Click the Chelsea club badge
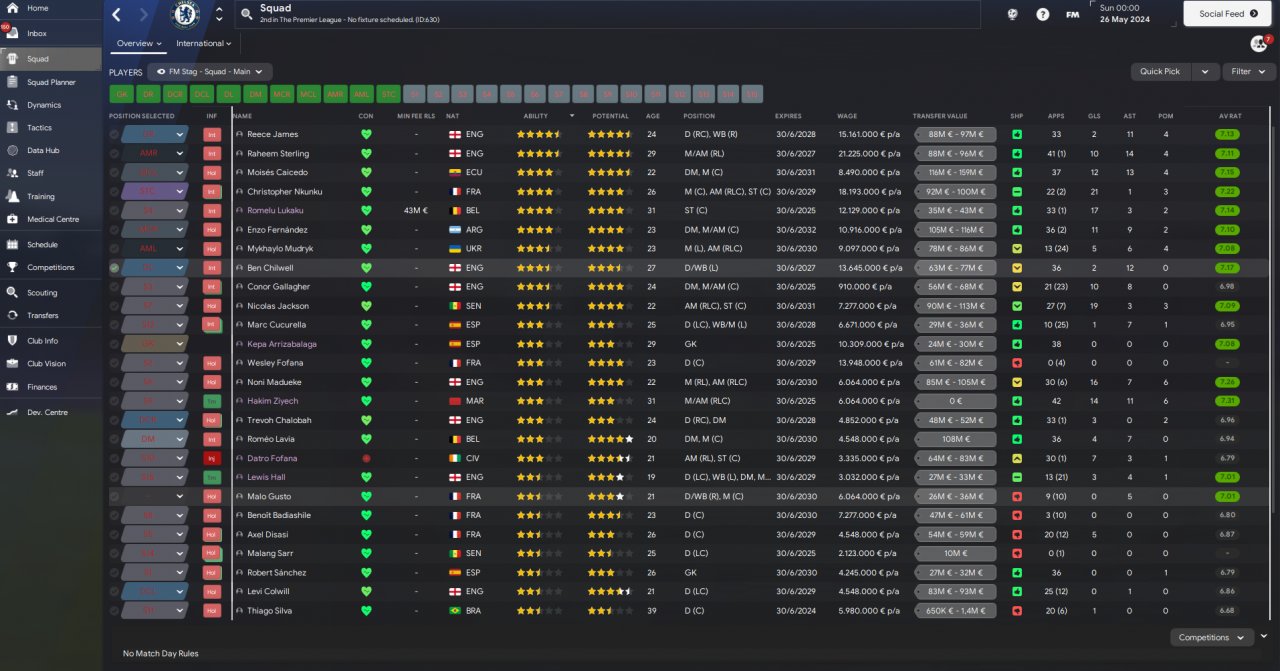Screen dimensions: 1280x671 pos(186,14)
